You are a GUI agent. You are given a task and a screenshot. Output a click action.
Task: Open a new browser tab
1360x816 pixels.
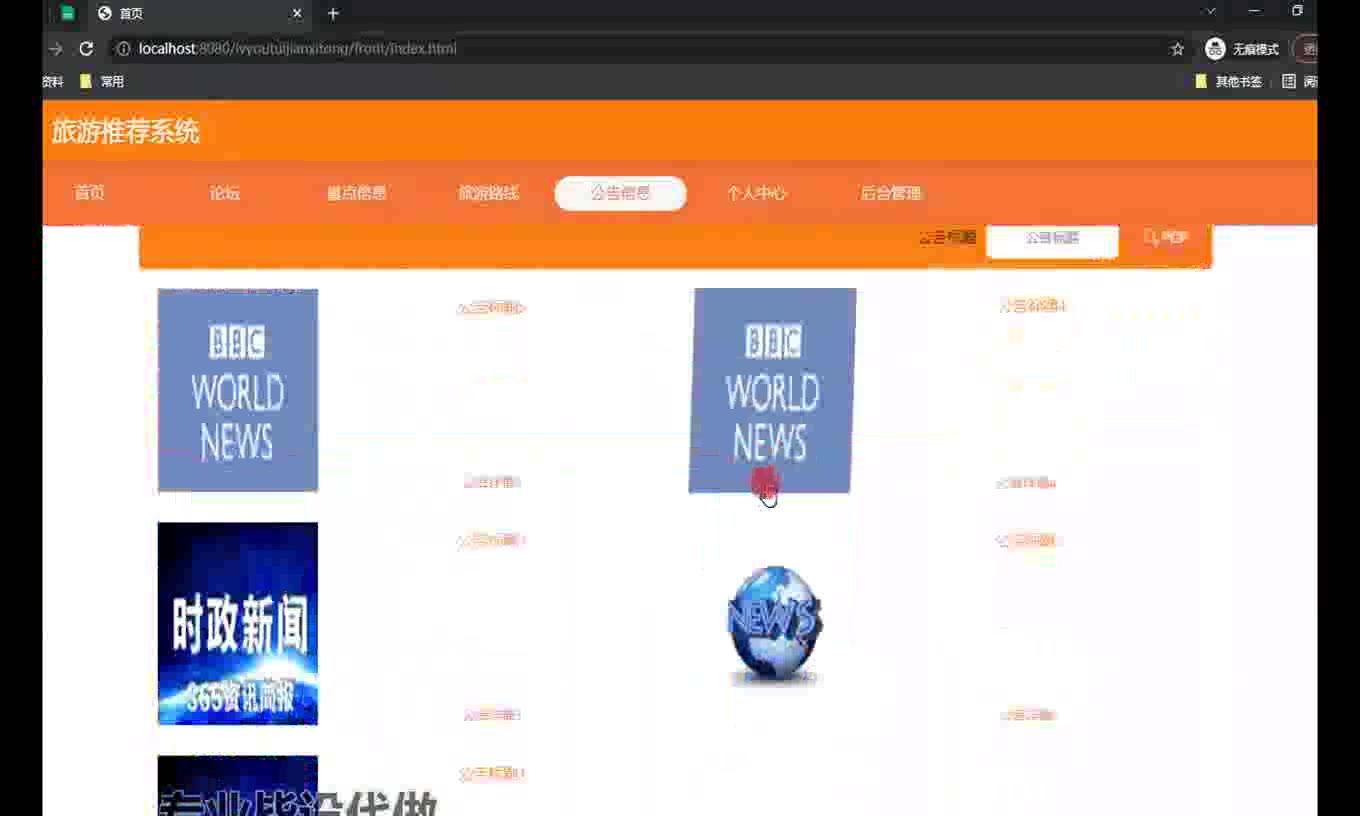[x=333, y=14]
